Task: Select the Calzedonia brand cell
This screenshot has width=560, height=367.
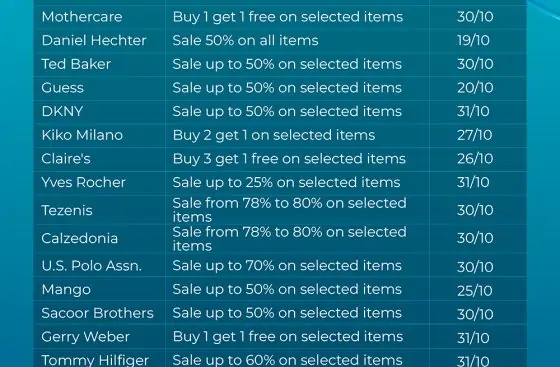Action: point(80,238)
